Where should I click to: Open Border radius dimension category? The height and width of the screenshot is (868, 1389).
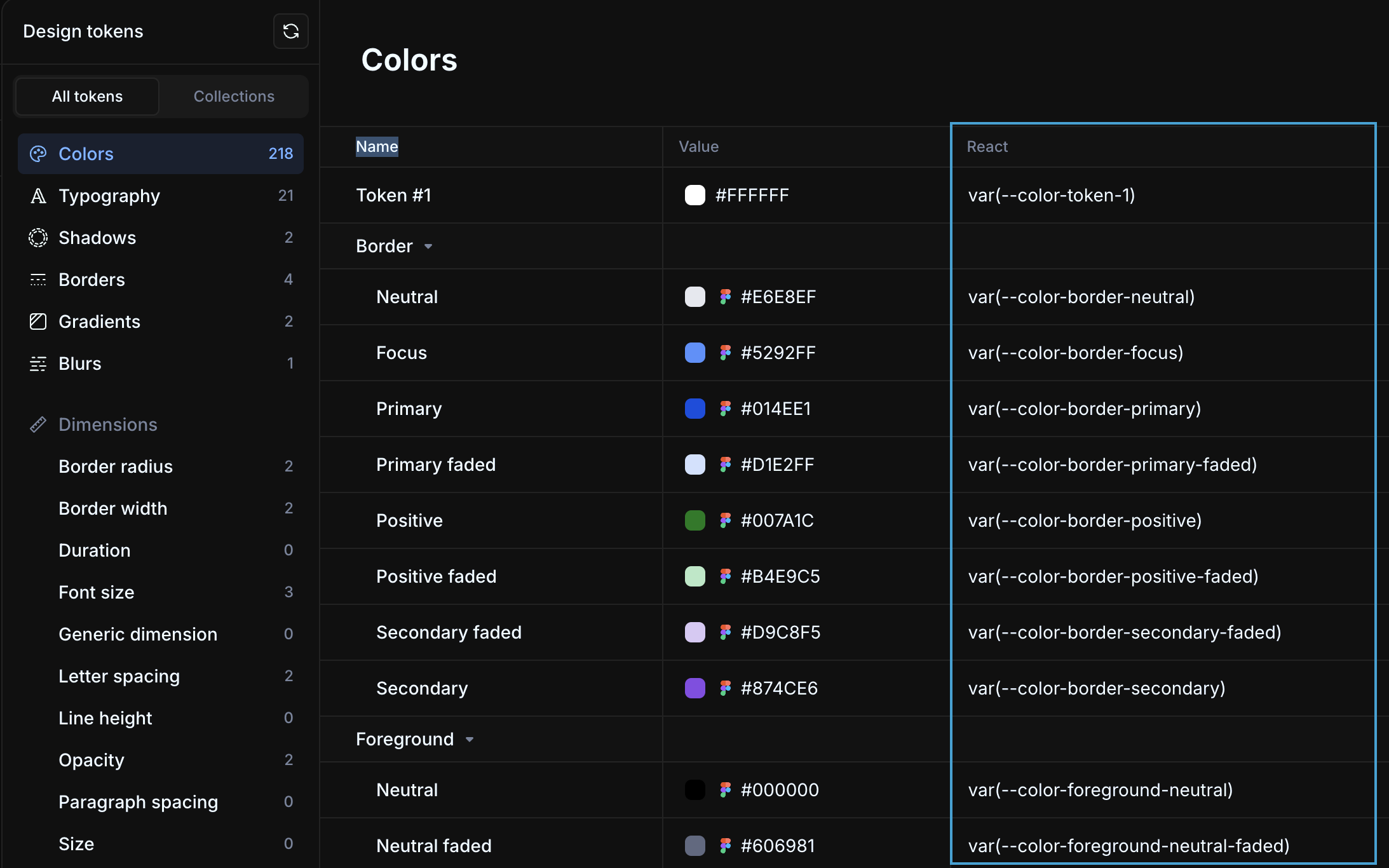(x=116, y=466)
